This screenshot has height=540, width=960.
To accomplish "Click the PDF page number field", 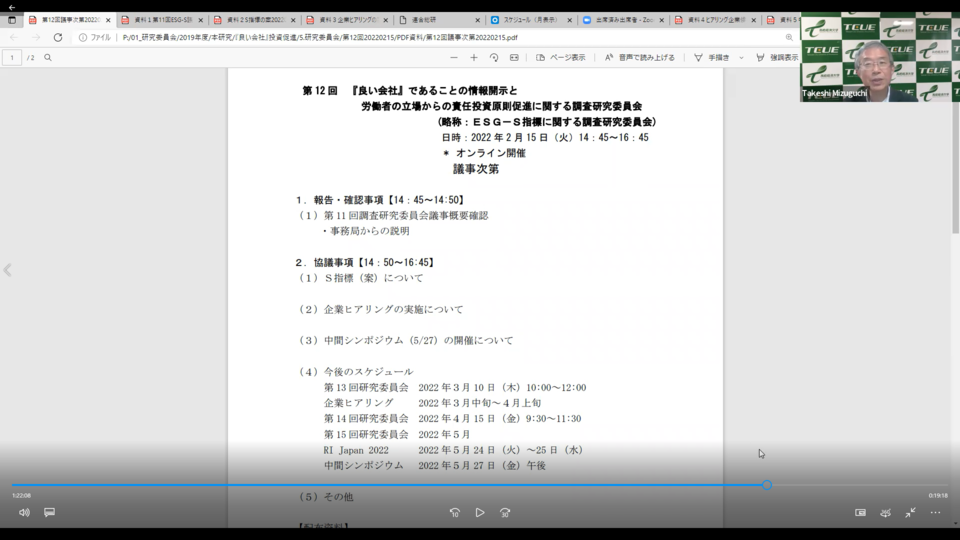I will click(12, 58).
